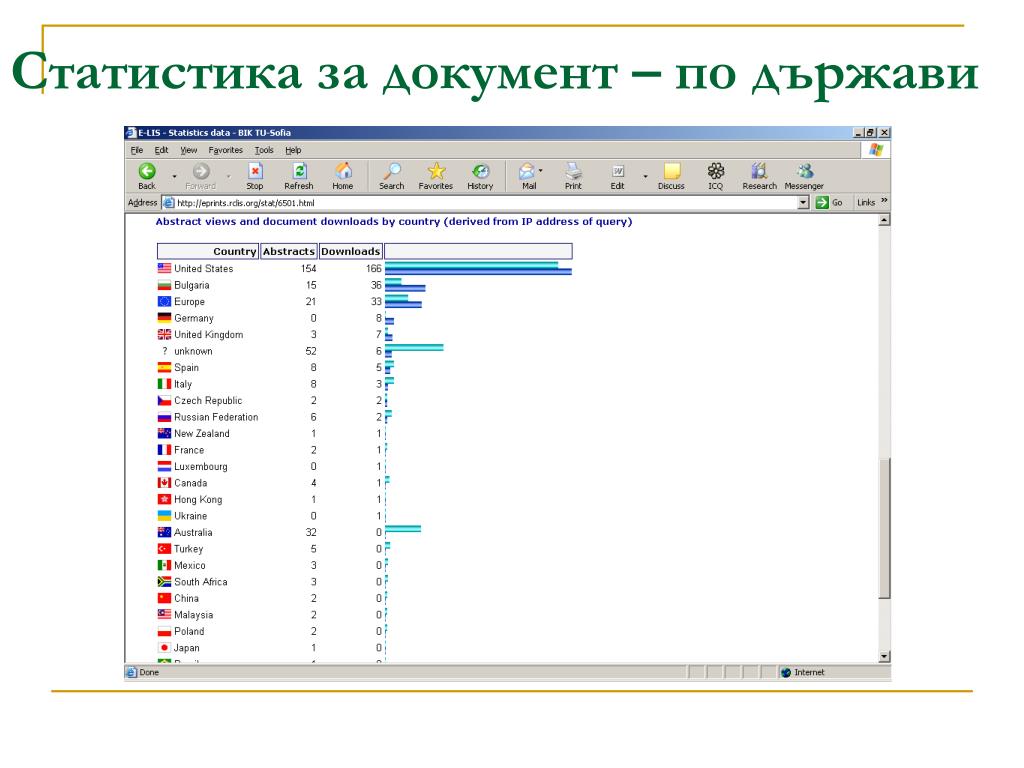Image resolution: width=1024 pixels, height=768 pixels.
Task: Click the 'Czech Republic' country name
Action: point(208,400)
